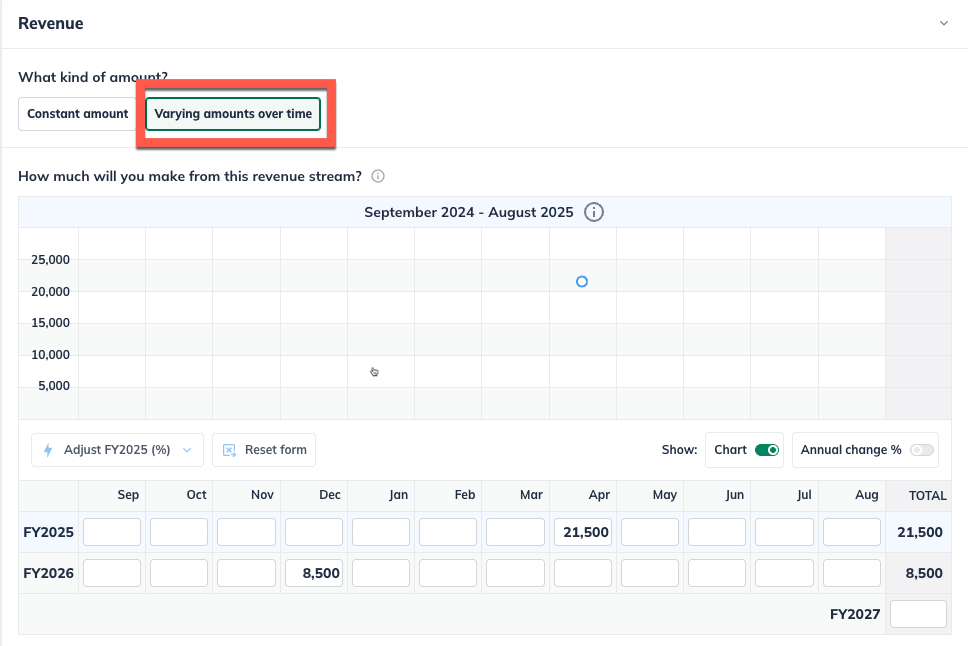Select the blue data point on chart
Viewport: 968px width, 646px height.
tap(582, 282)
